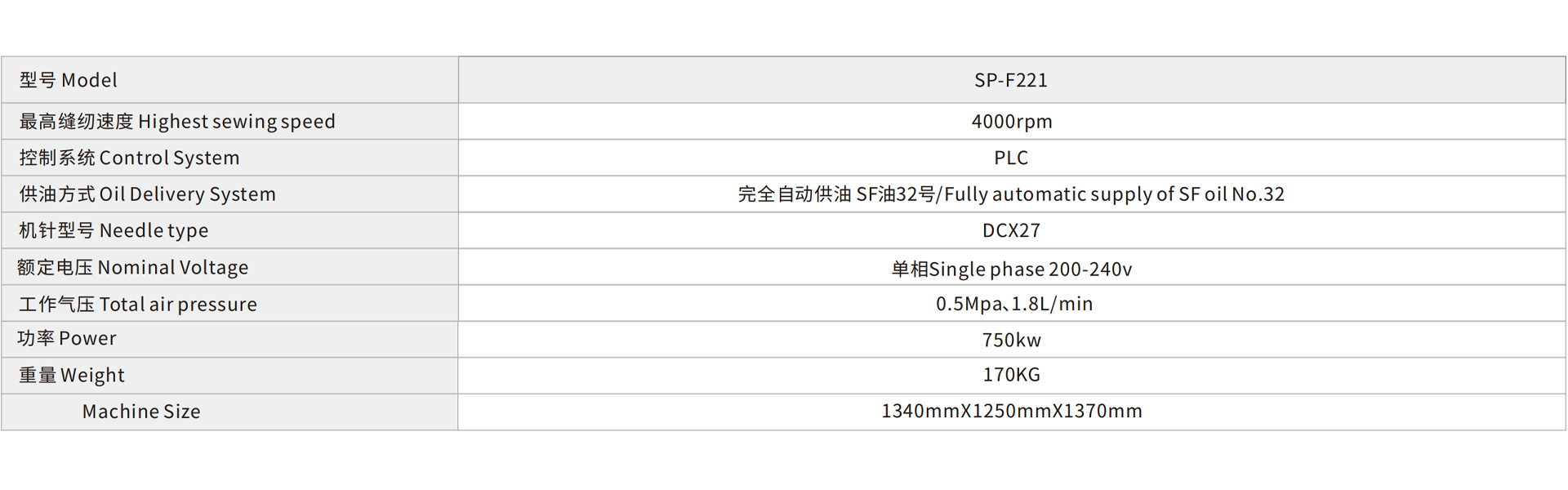Select the SF oil No.32 description text
The image size is (1568, 490).
coord(1011,194)
